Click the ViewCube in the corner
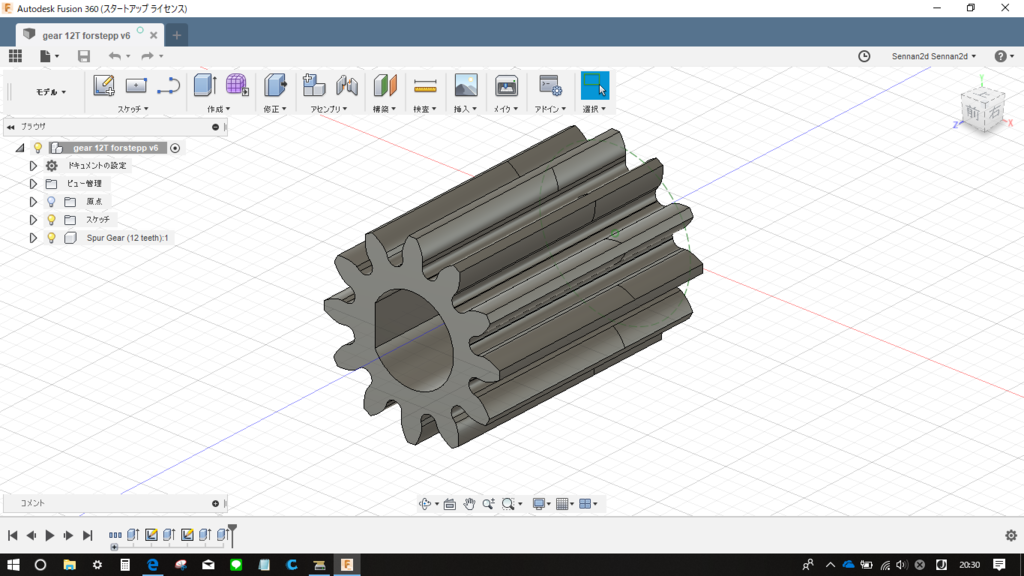 [982, 110]
